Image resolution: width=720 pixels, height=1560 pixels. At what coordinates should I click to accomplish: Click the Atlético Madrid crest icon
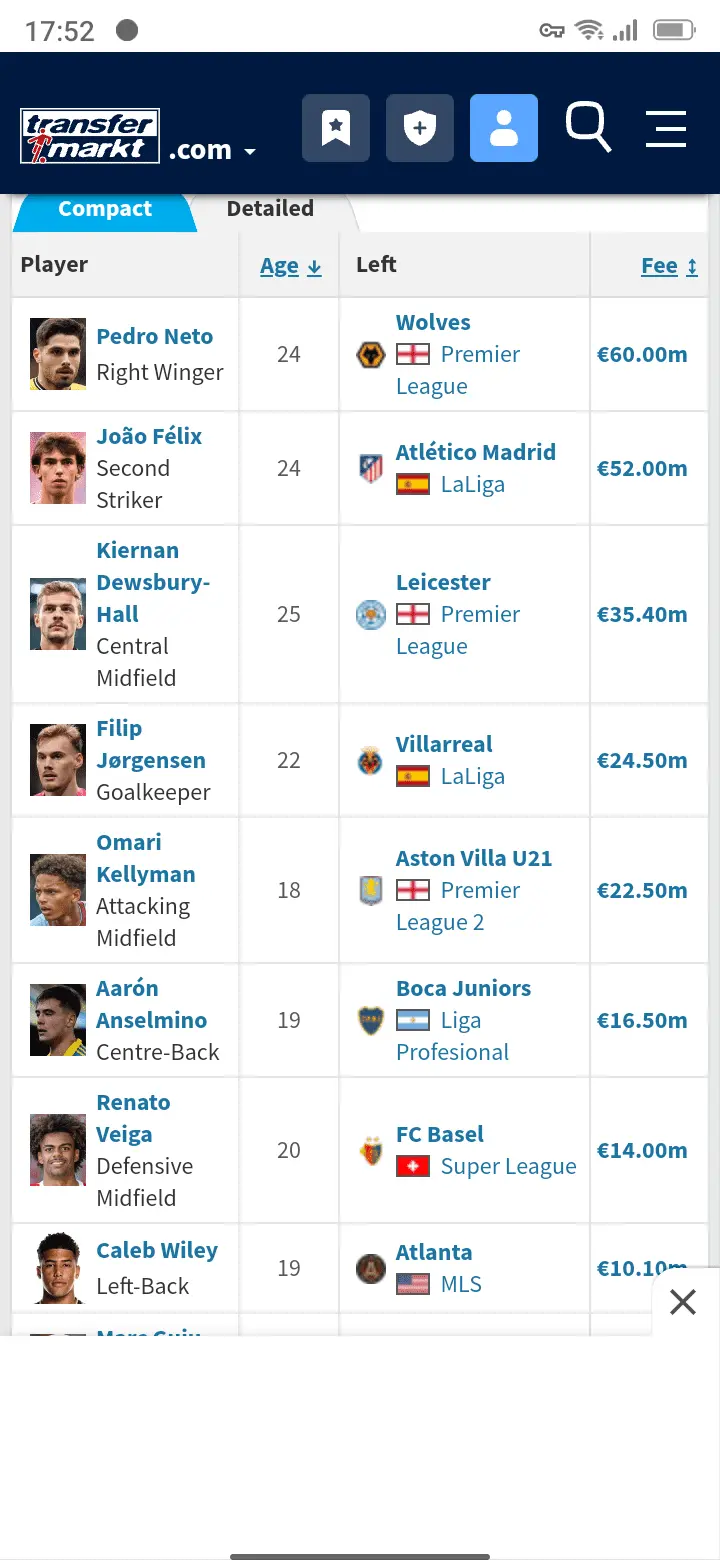[371, 468]
